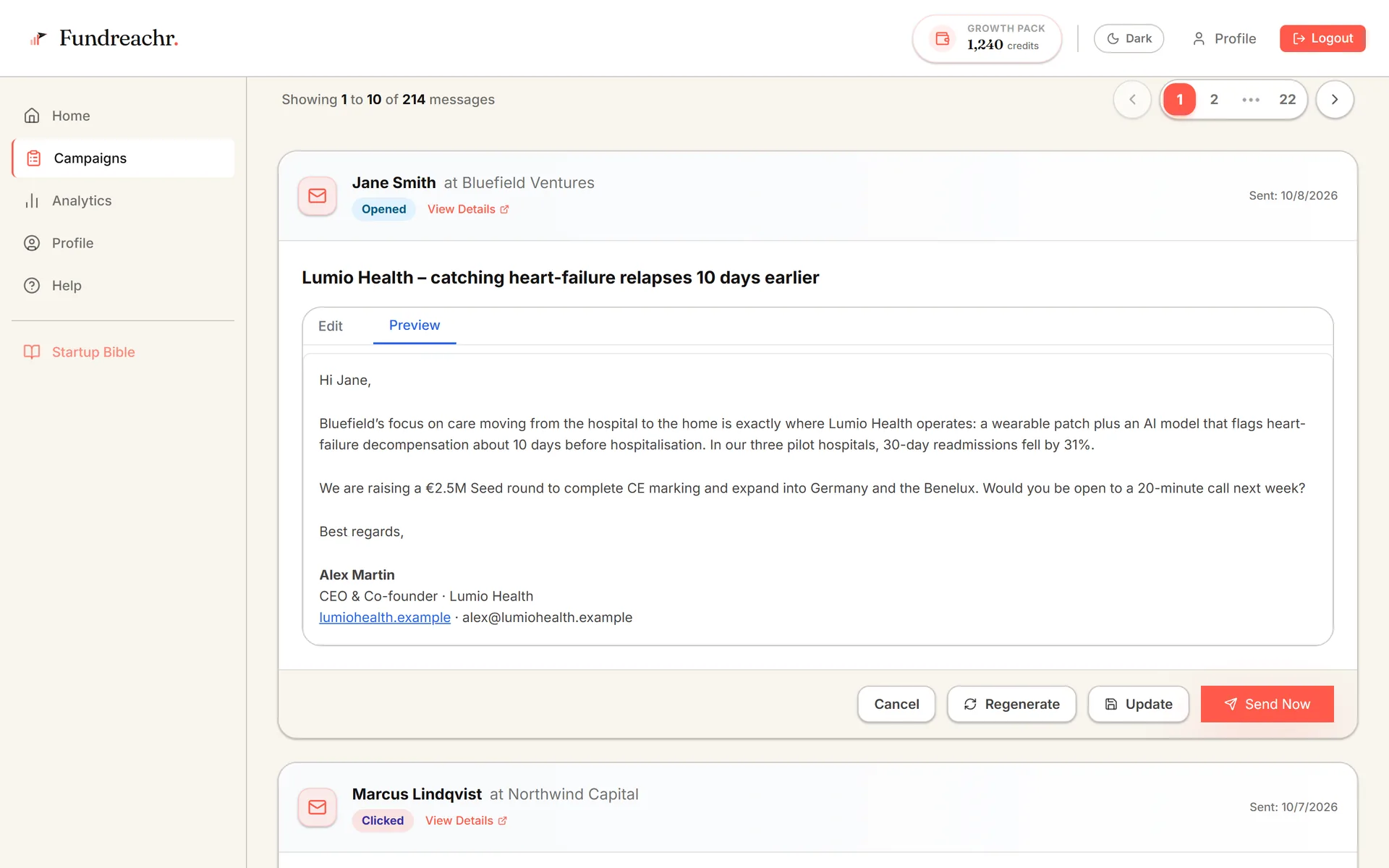Click the Fundreachr logo icon
Viewport: 1389px width, 868px height.
(x=38, y=38)
